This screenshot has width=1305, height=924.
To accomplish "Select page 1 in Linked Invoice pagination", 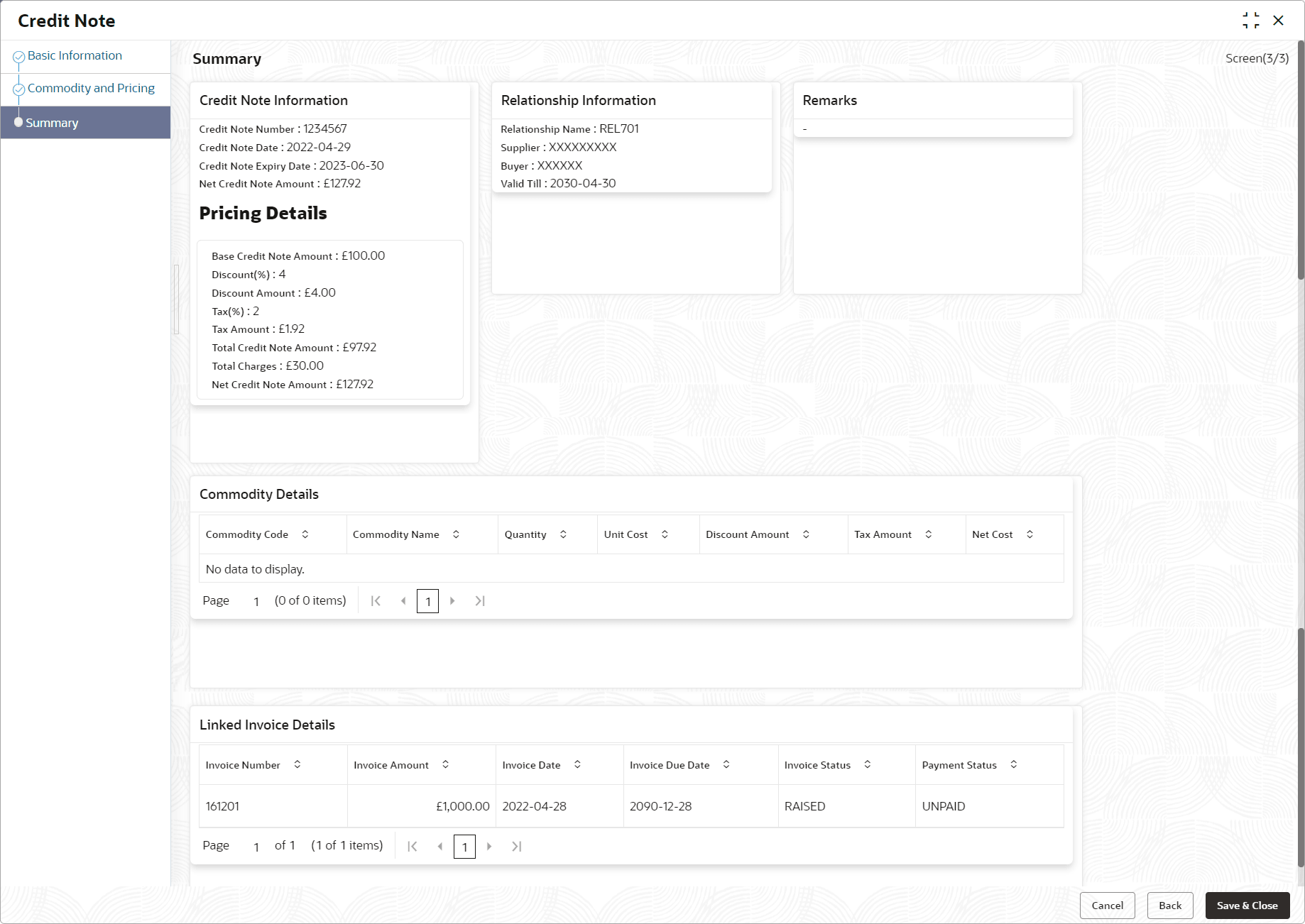I will click(464, 846).
